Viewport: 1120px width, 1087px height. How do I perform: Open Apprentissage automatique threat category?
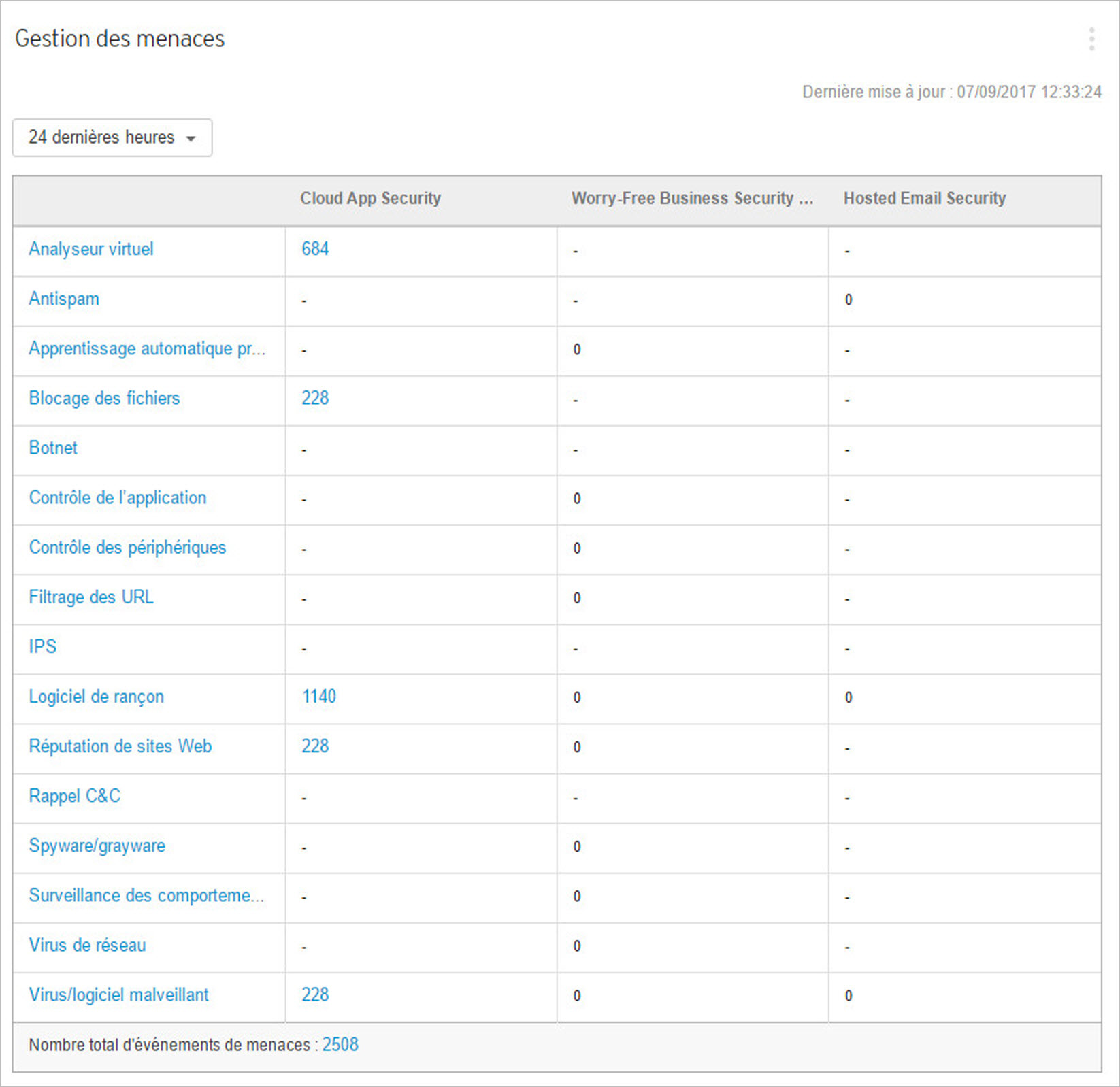[x=147, y=348]
